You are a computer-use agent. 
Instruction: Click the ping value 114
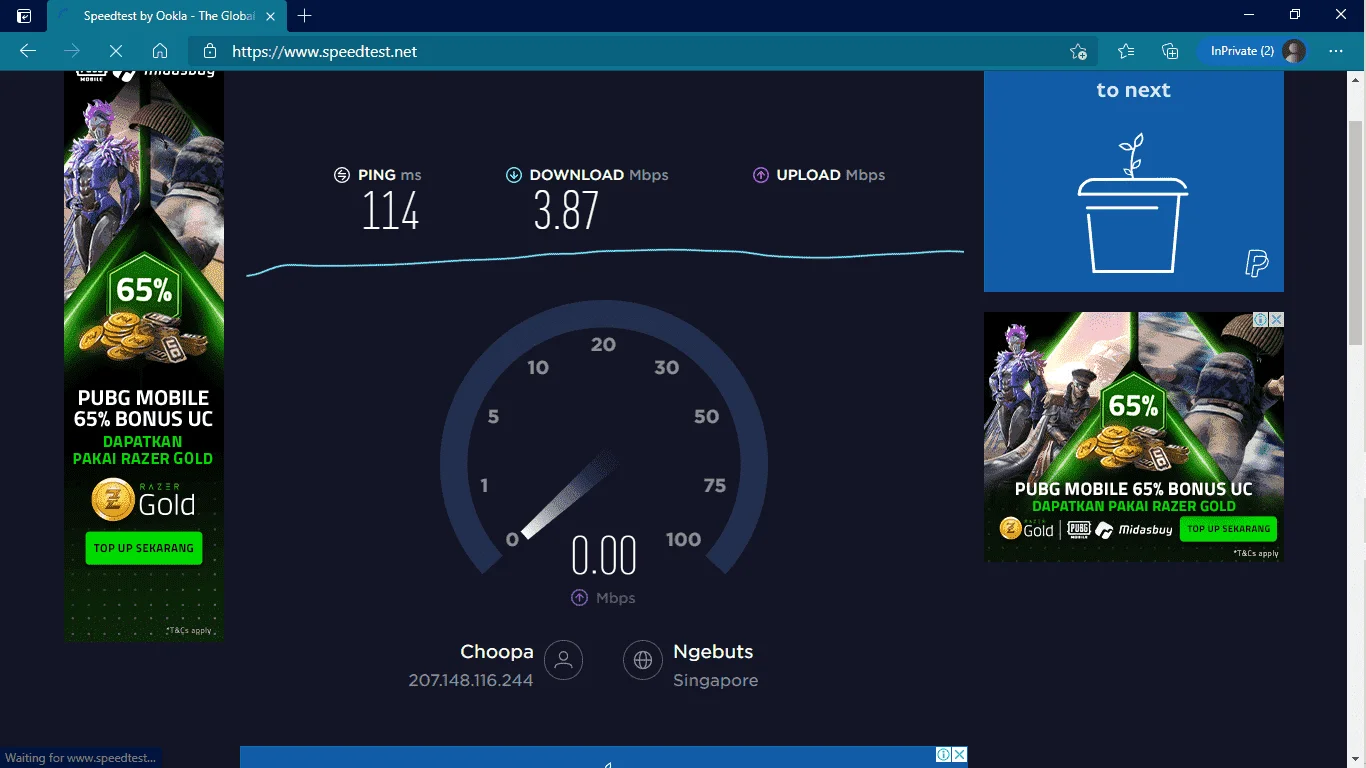(x=390, y=211)
